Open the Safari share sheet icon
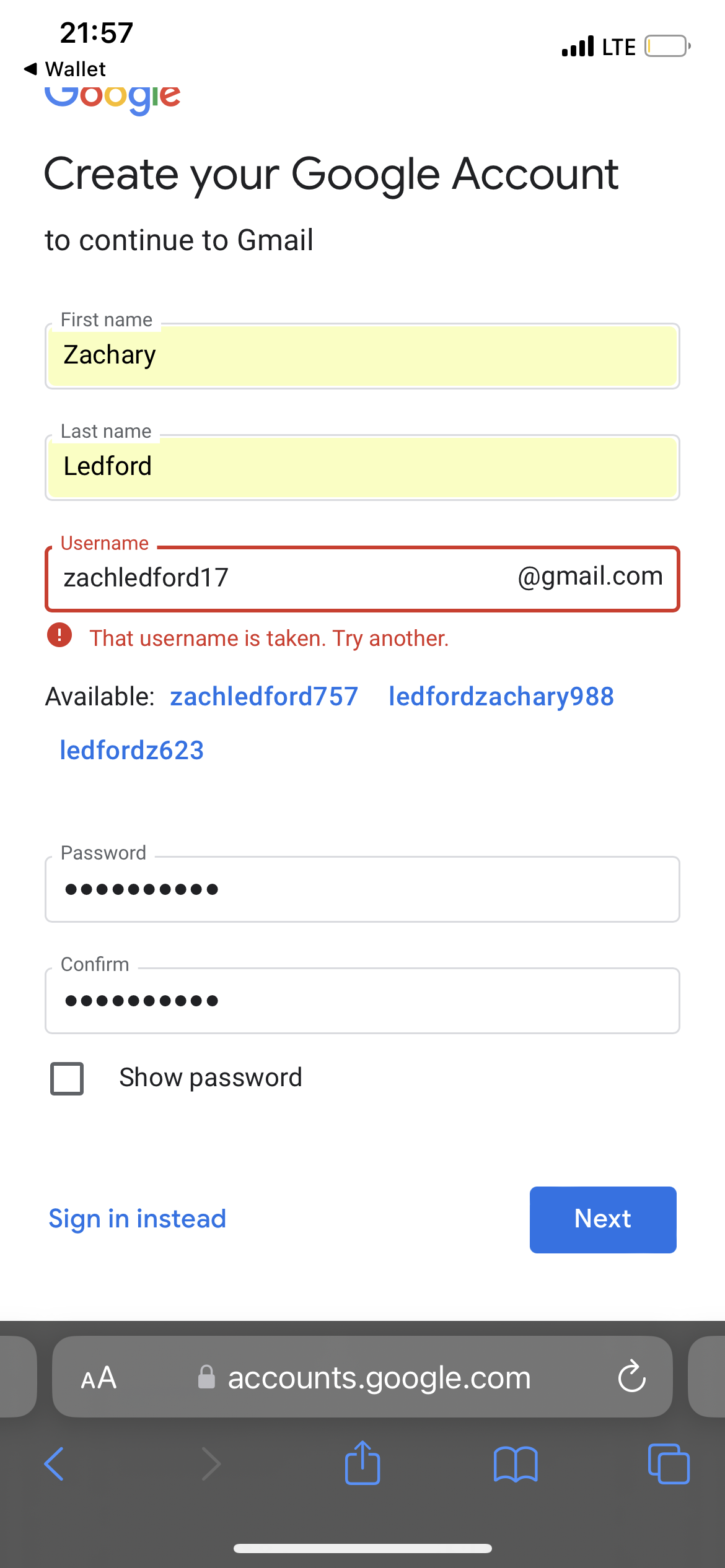This screenshot has height=1568, width=725. click(362, 1463)
